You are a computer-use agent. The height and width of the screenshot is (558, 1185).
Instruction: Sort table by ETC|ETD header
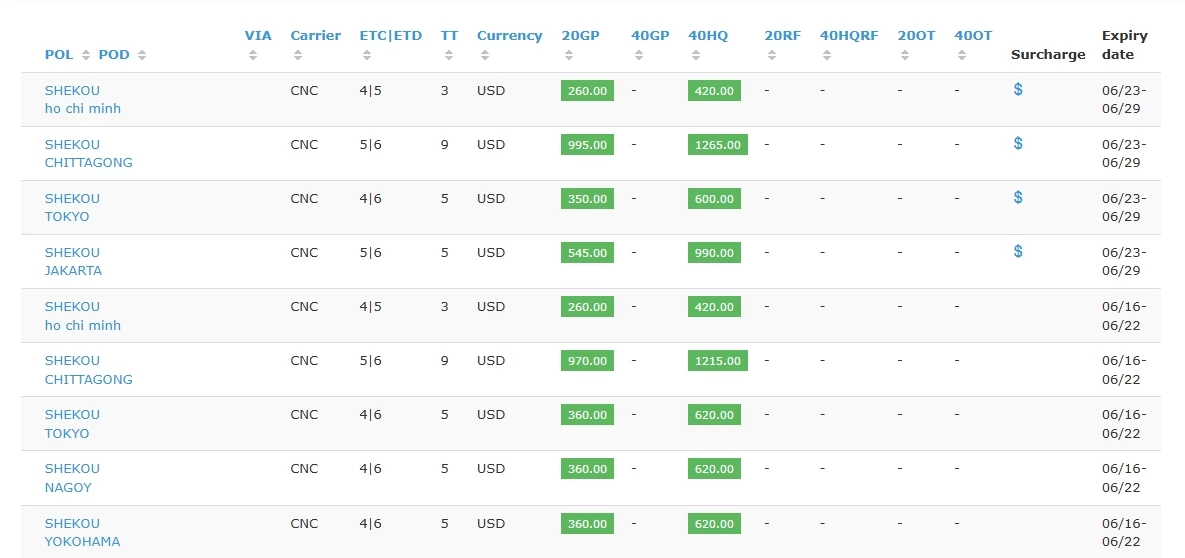390,36
